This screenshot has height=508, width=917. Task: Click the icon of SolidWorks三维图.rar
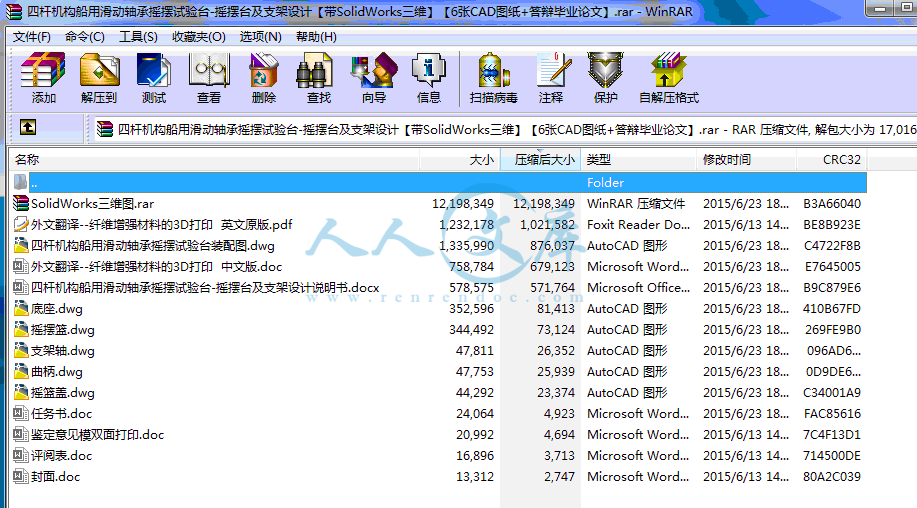pyautogui.click(x=20, y=203)
